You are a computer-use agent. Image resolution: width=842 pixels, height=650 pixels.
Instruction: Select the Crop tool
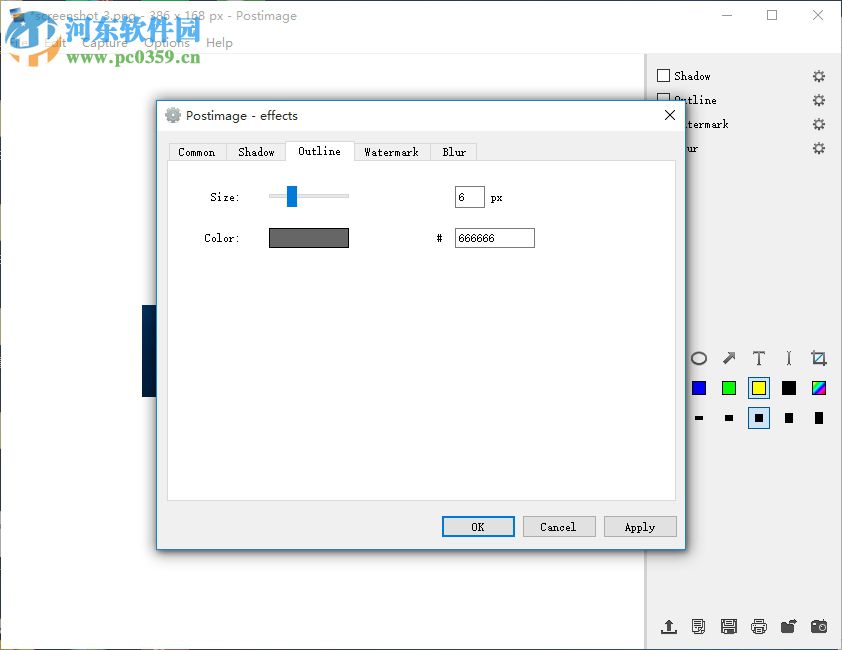click(x=819, y=358)
